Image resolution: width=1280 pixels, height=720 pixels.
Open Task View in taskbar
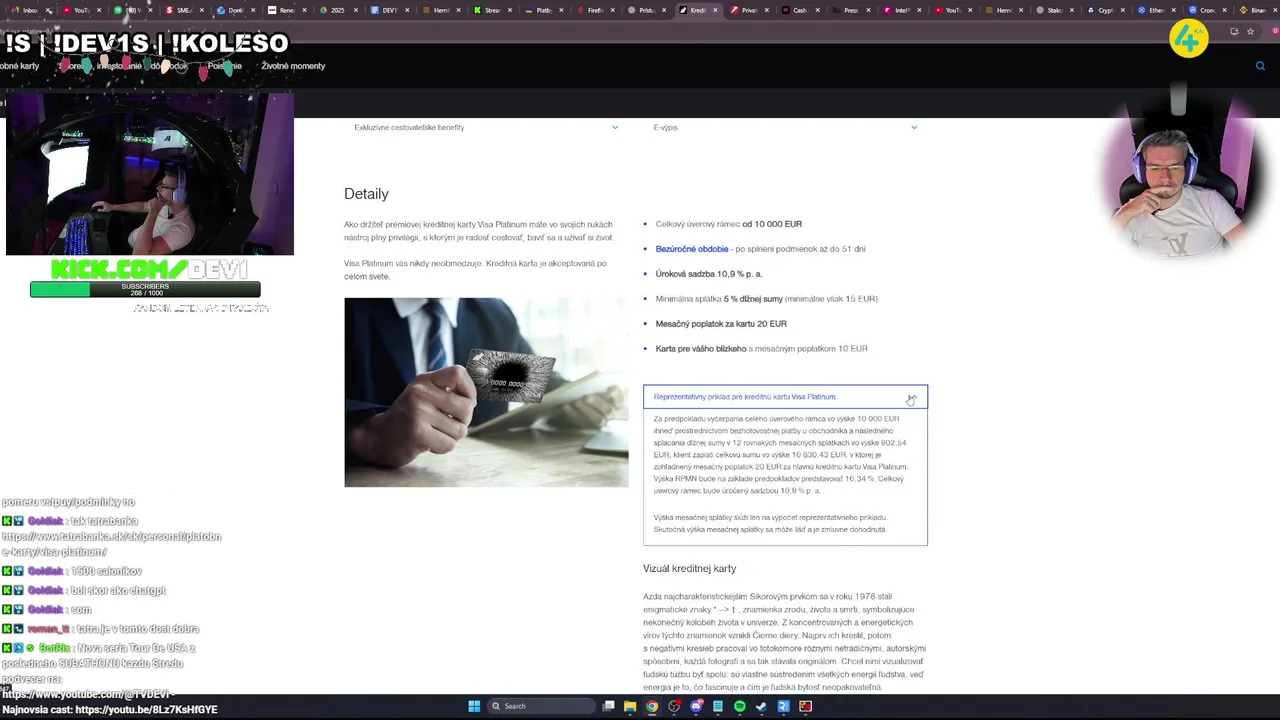tap(608, 706)
